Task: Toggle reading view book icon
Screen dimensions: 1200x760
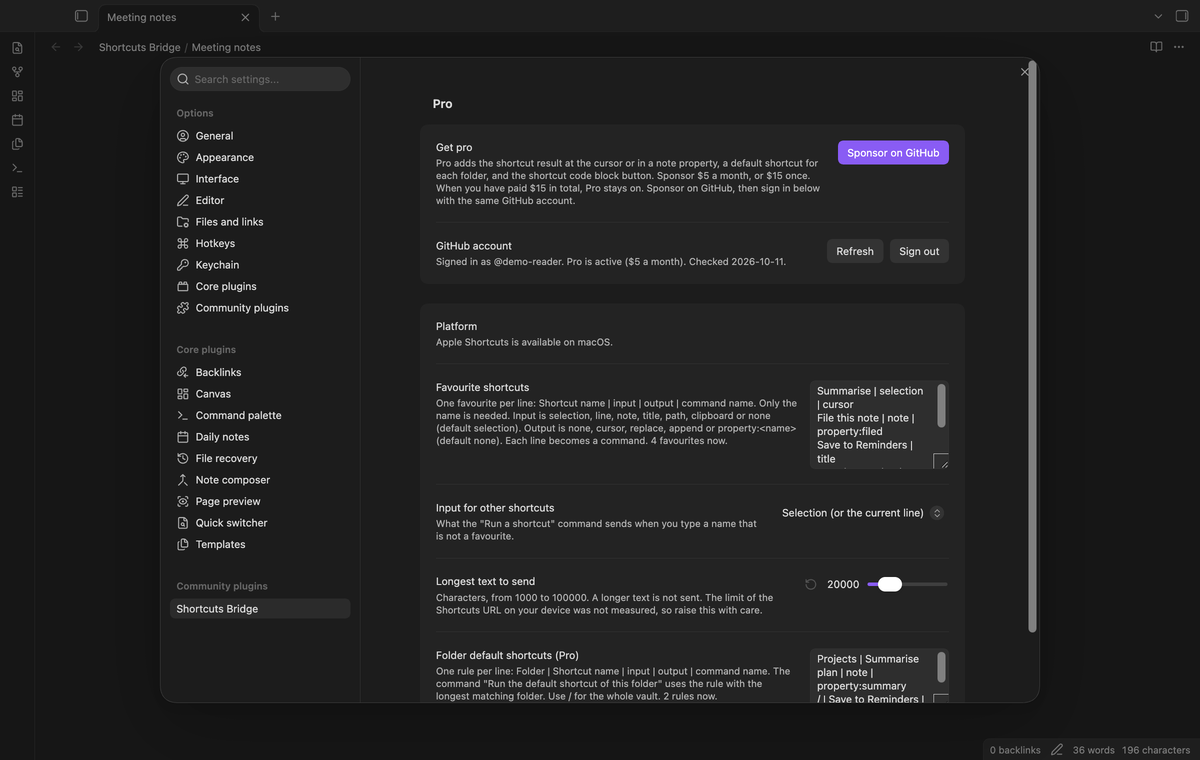Action: [1156, 47]
